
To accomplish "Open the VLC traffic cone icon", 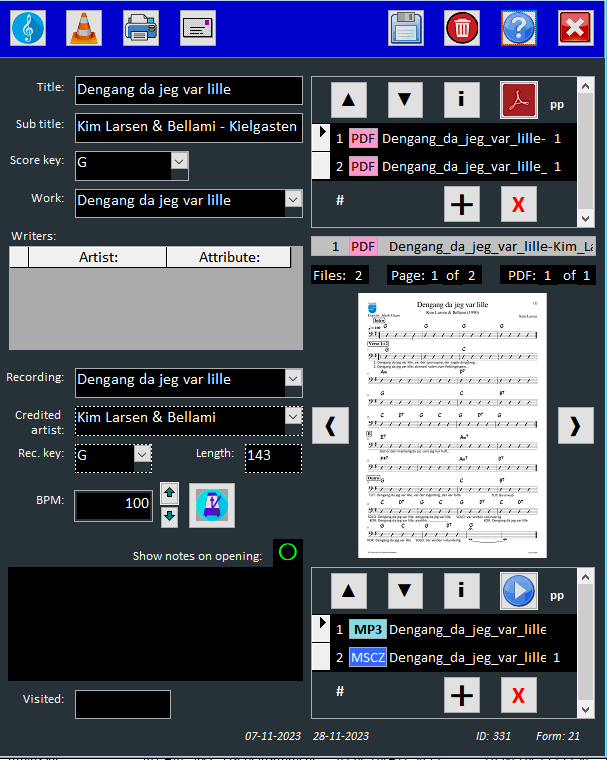I will click(x=84, y=28).
